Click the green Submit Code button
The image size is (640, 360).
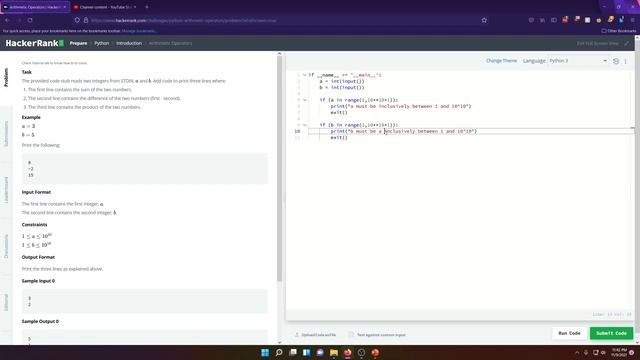point(611,333)
